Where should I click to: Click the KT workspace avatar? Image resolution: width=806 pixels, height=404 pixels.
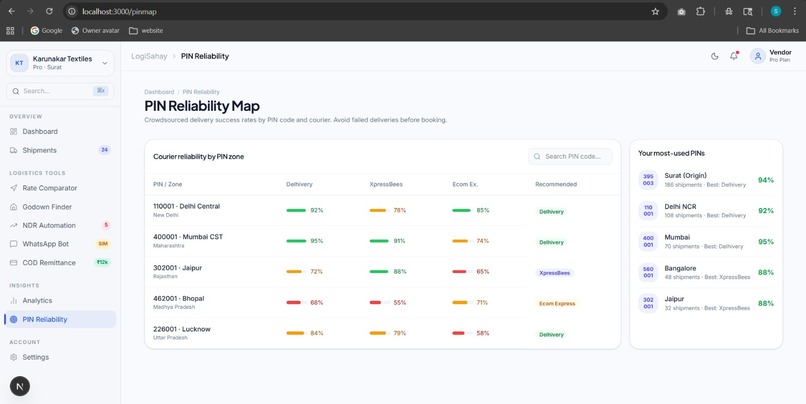point(19,63)
